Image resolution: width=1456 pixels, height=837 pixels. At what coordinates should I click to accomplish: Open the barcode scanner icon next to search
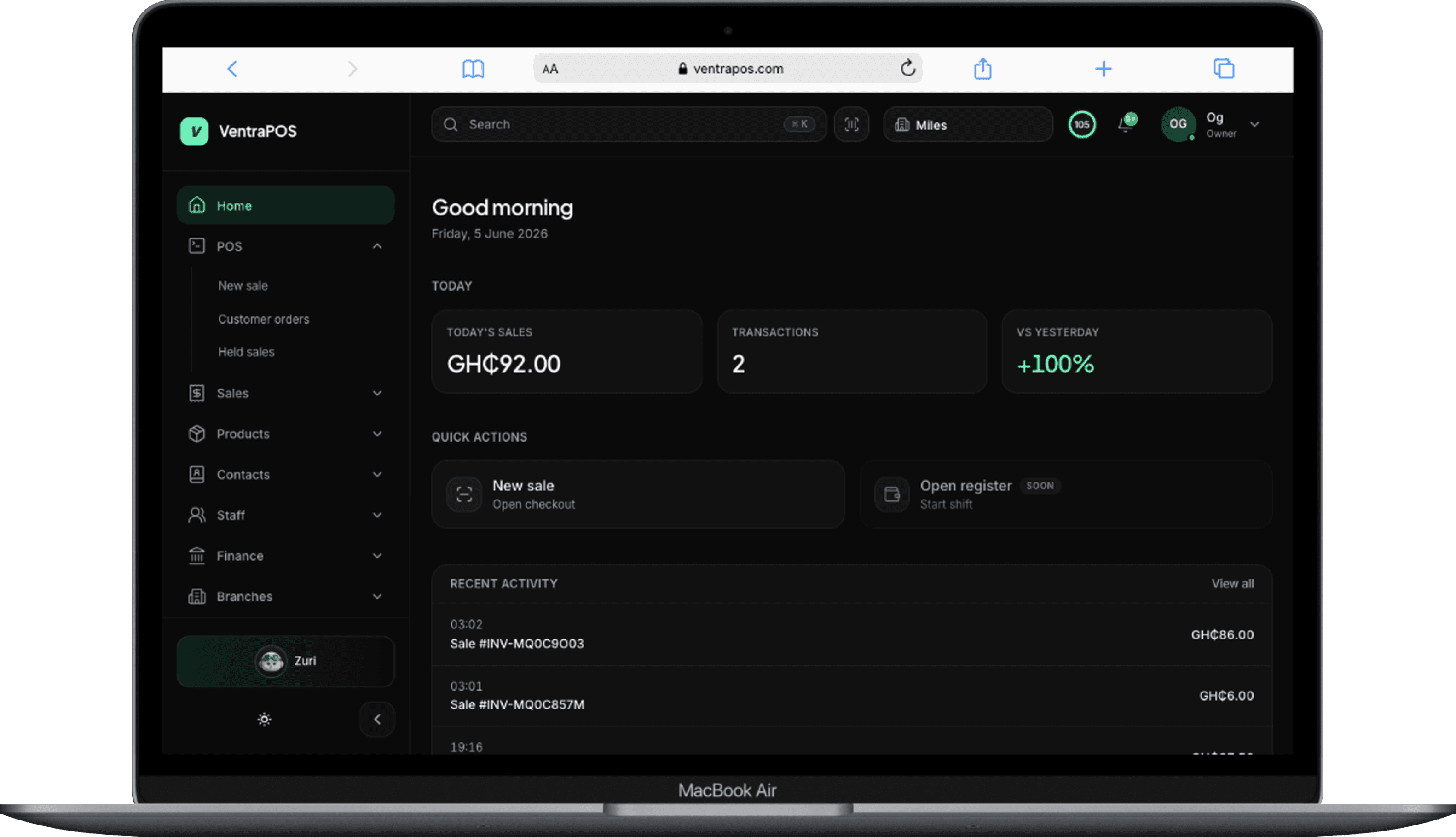coord(851,124)
